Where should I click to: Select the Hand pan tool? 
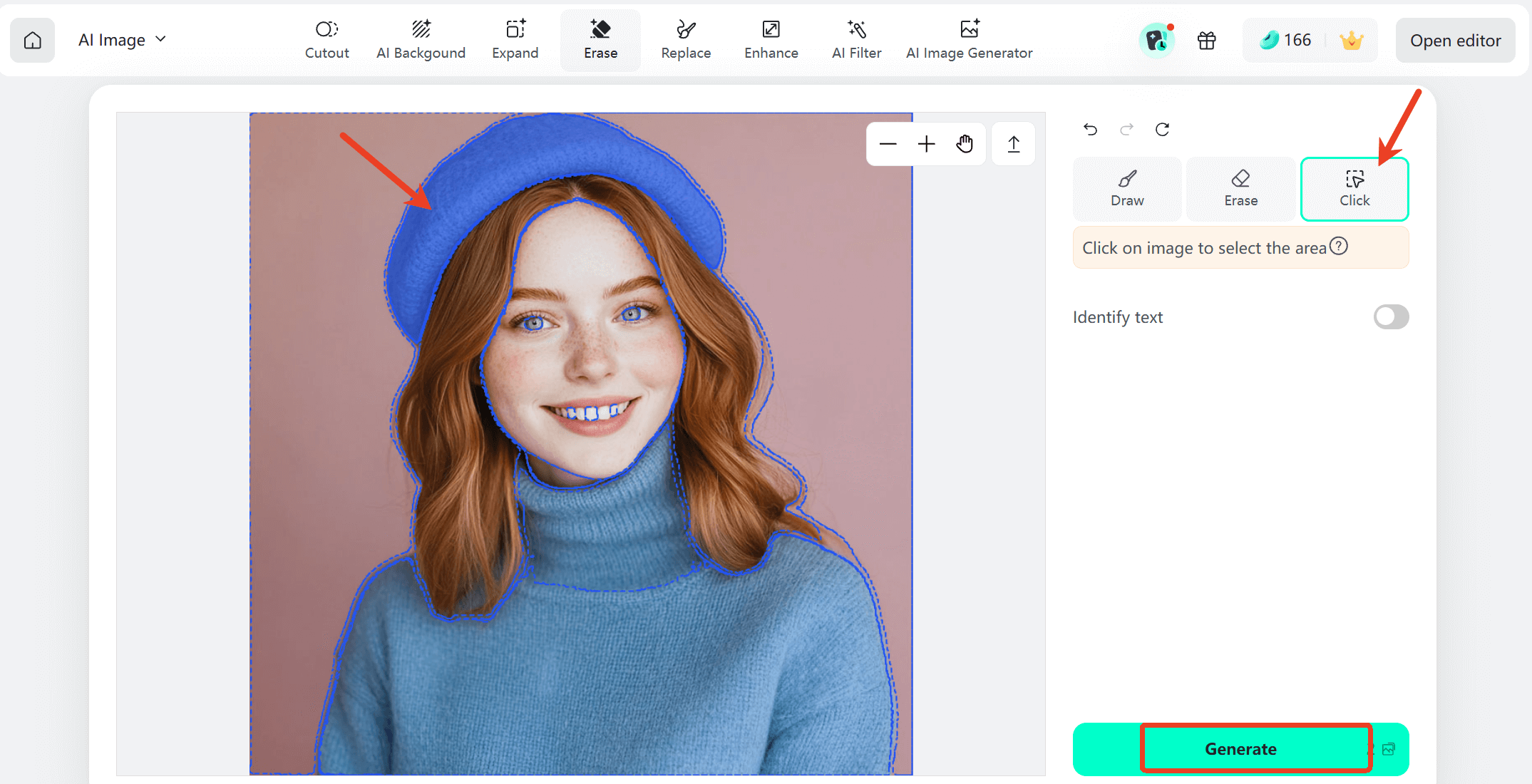pyautogui.click(x=964, y=143)
